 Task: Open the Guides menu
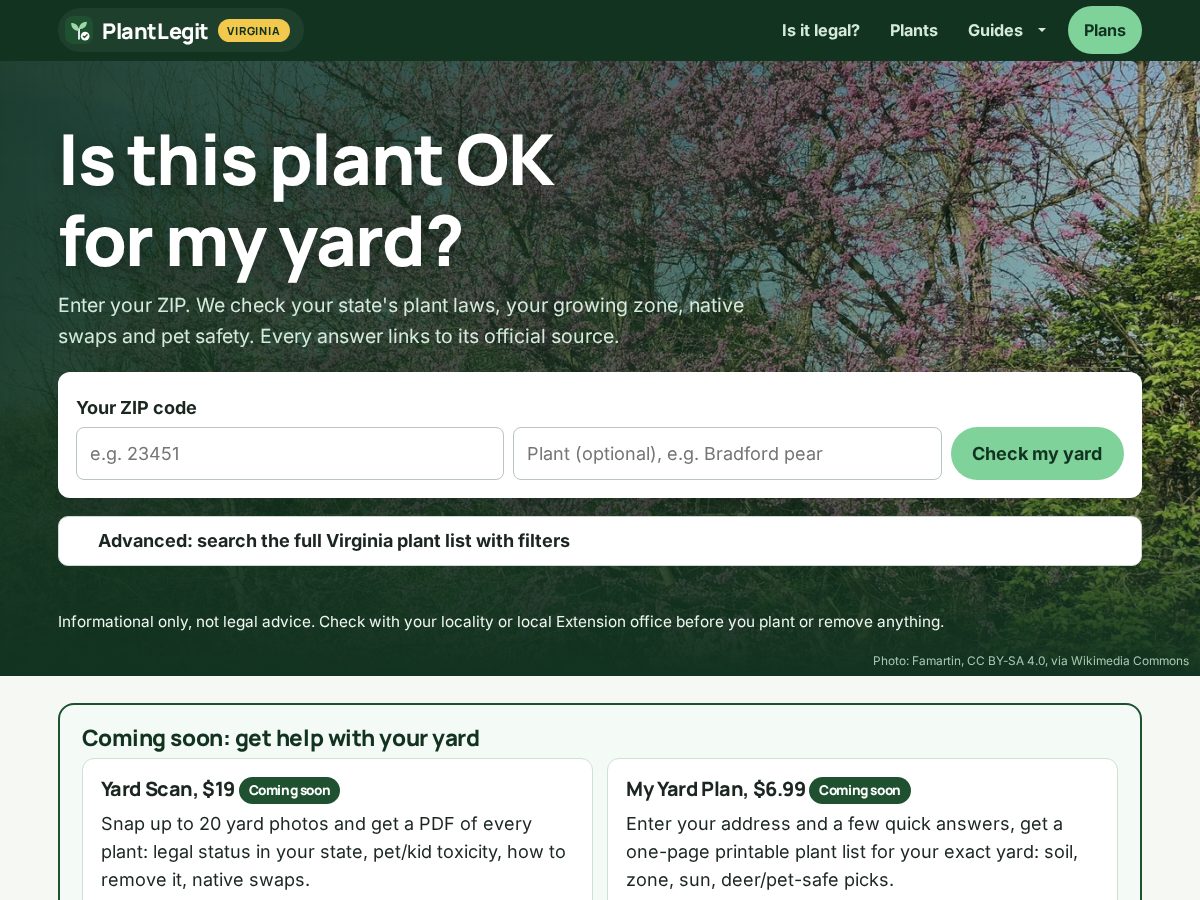(x=1007, y=30)
